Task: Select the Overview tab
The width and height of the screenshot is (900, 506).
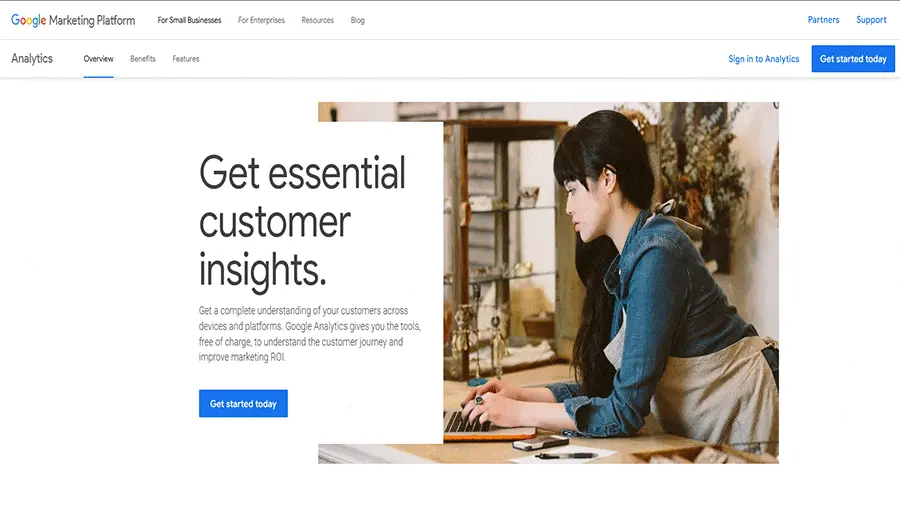Action: (98, 59)
